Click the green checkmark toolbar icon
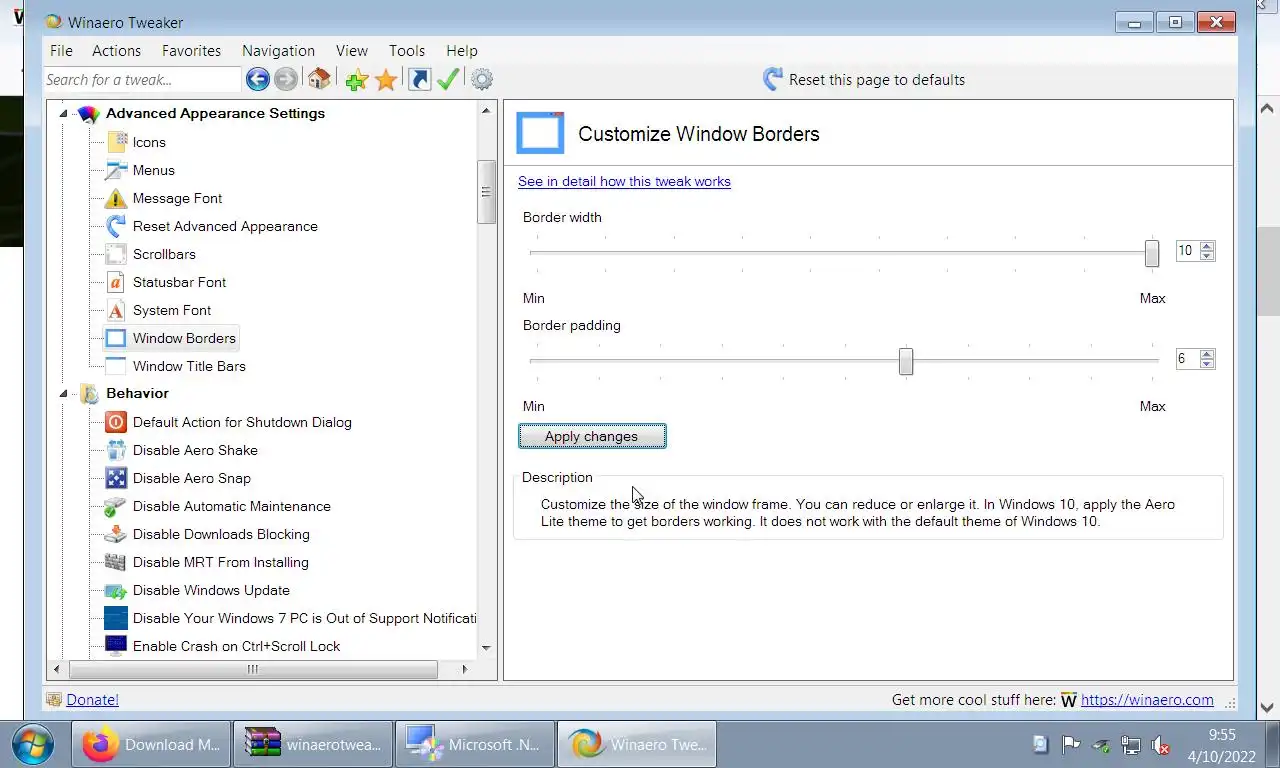Image resolution: width=1280 pixels, height=768 pixels. point(448,79)
